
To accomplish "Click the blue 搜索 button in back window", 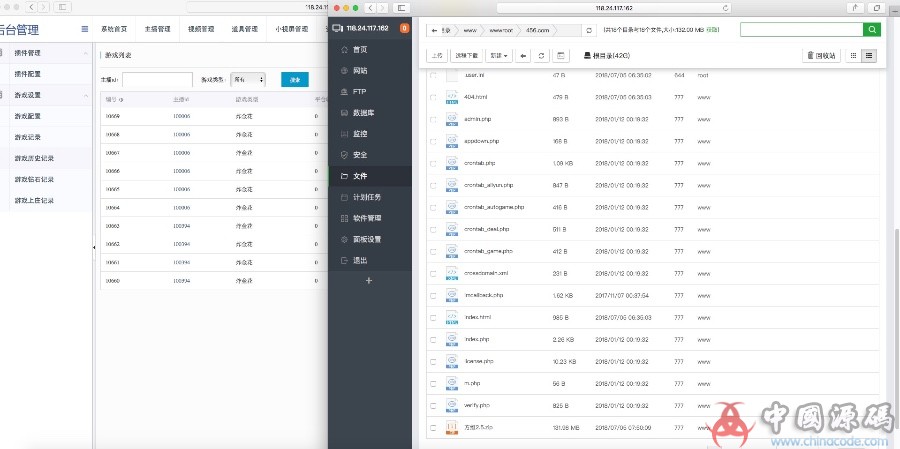I will pyautogui.click(x=295, y=80).
